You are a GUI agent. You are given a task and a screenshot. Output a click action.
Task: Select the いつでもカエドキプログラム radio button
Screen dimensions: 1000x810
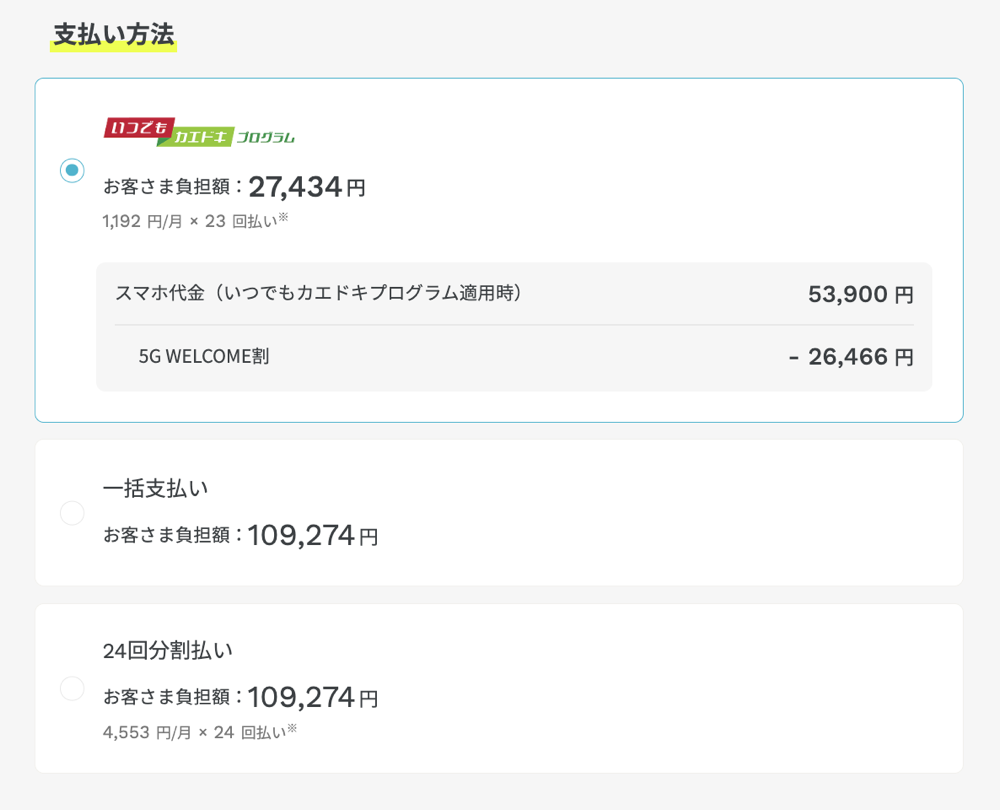coord(72,171)
